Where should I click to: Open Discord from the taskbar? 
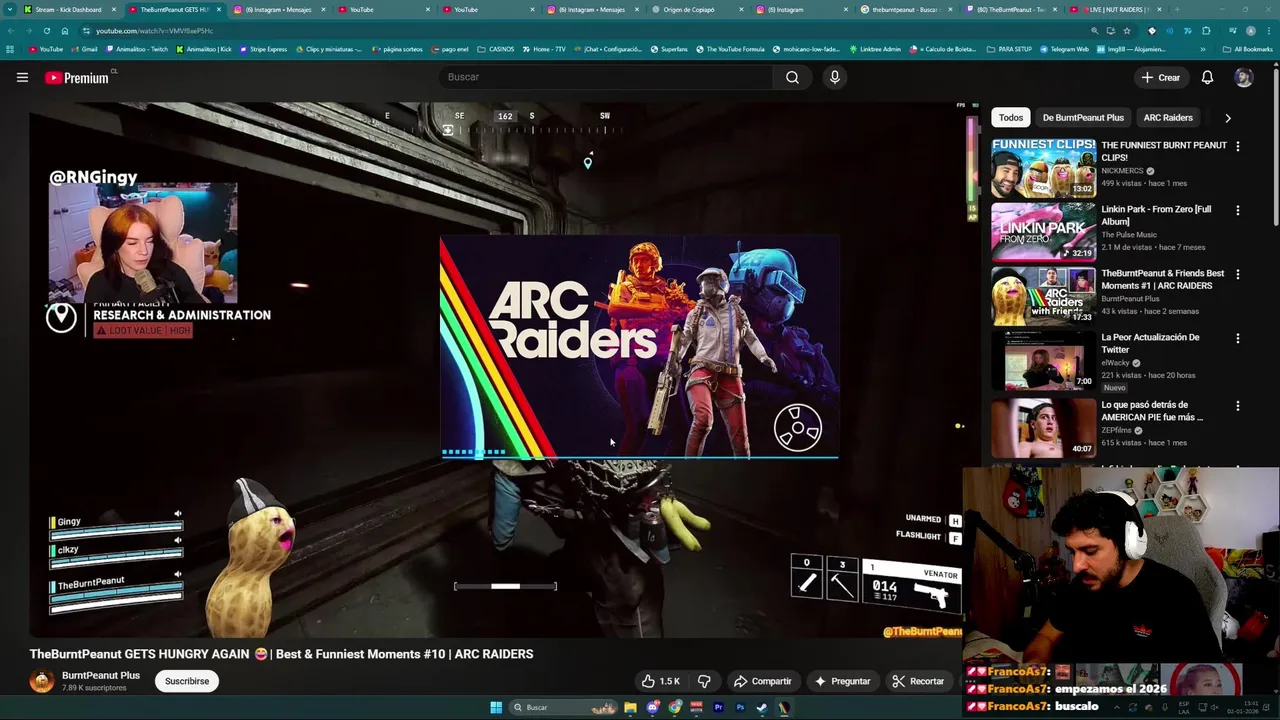[x=653, y=707]
